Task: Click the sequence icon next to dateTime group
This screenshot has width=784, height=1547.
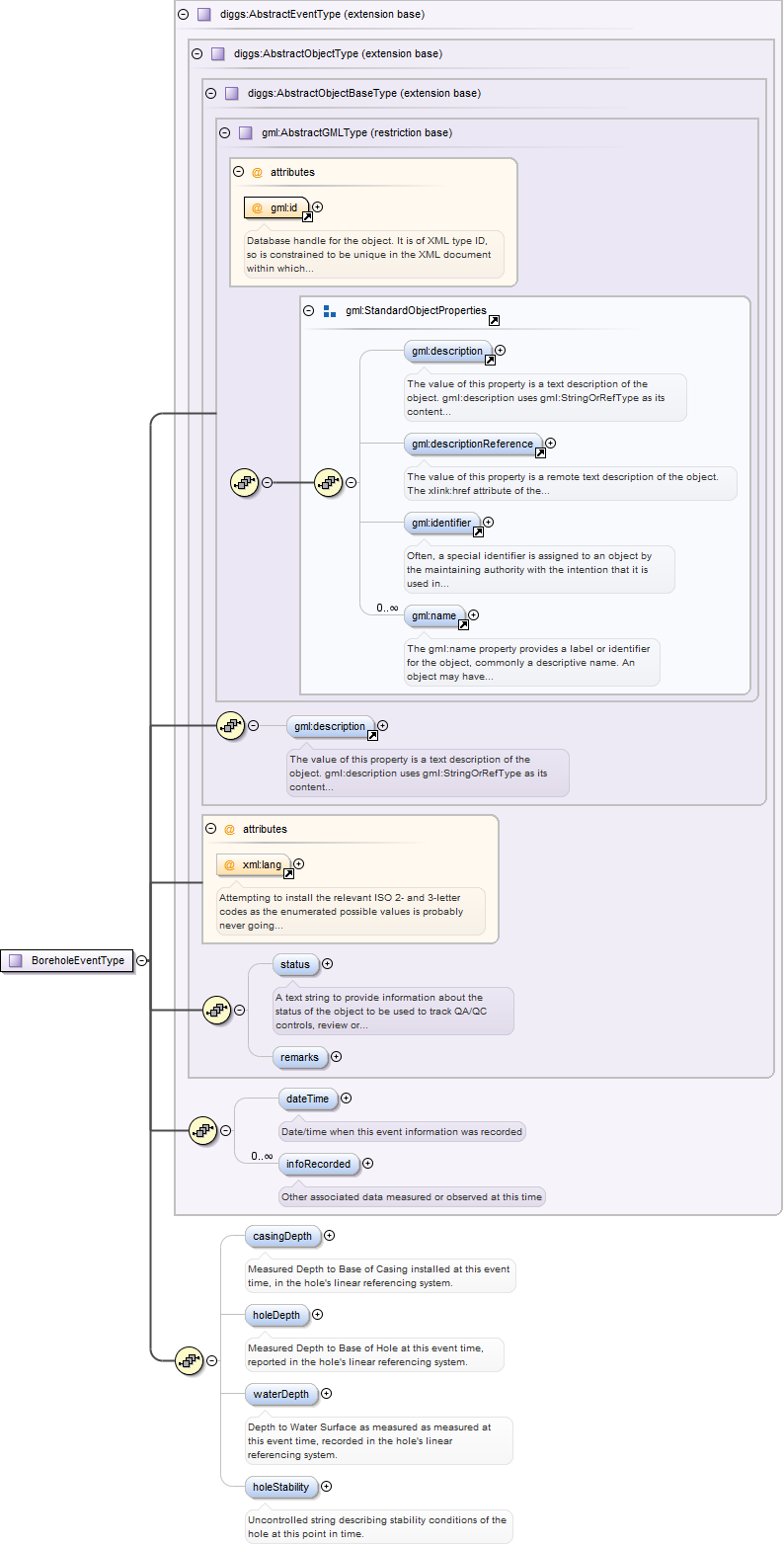Action: [x=201, y=1130]
